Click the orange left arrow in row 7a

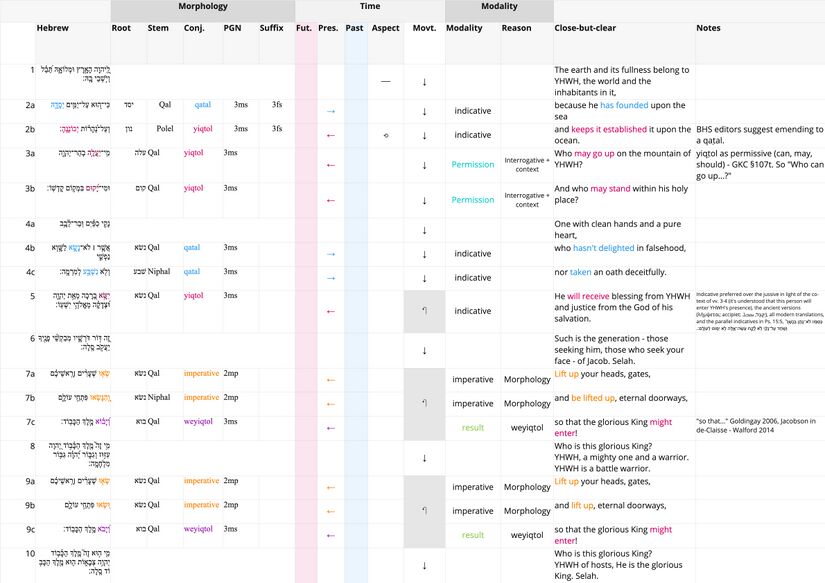330,379
